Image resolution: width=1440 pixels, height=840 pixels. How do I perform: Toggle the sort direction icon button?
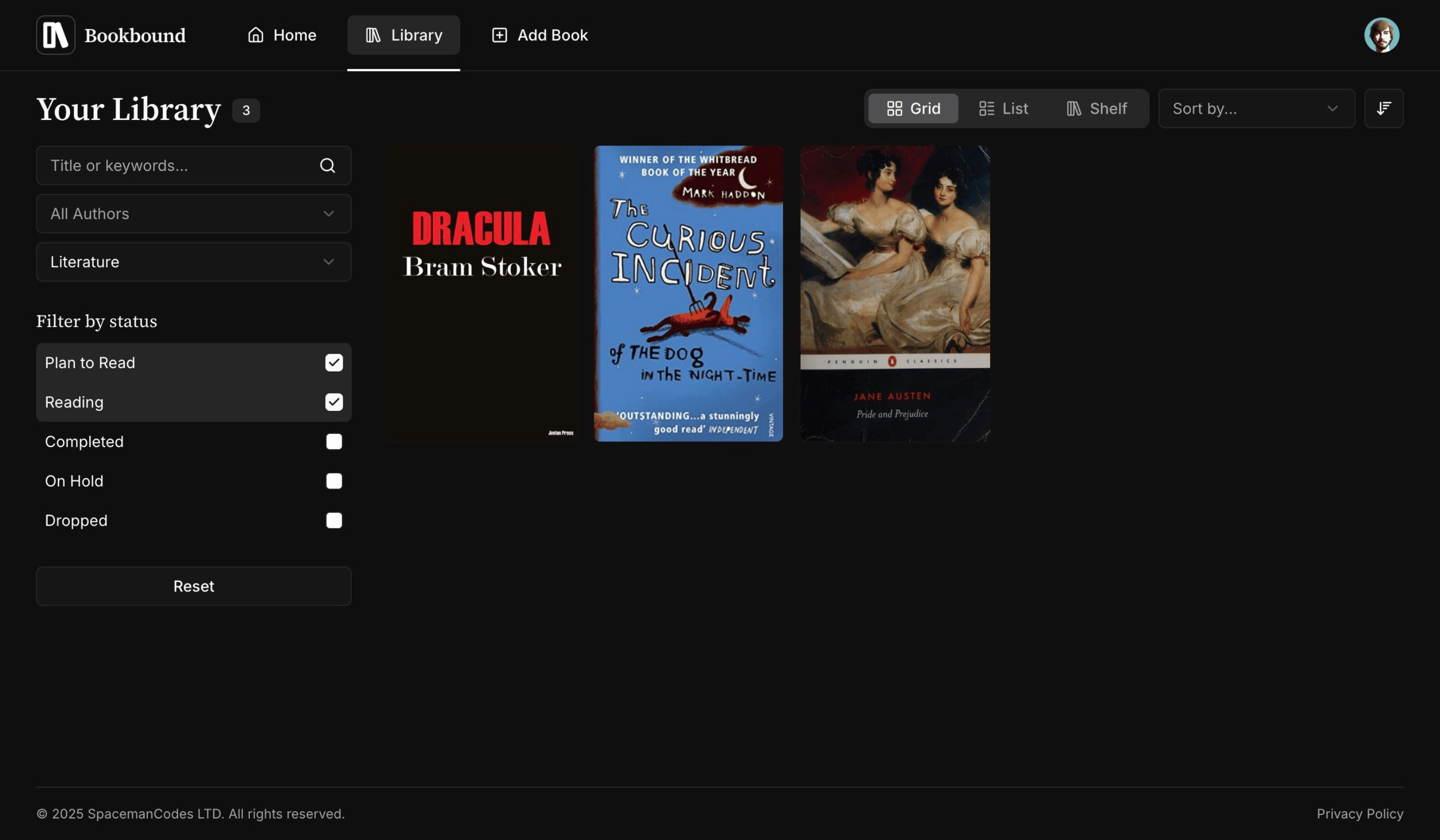[1383, 108]
